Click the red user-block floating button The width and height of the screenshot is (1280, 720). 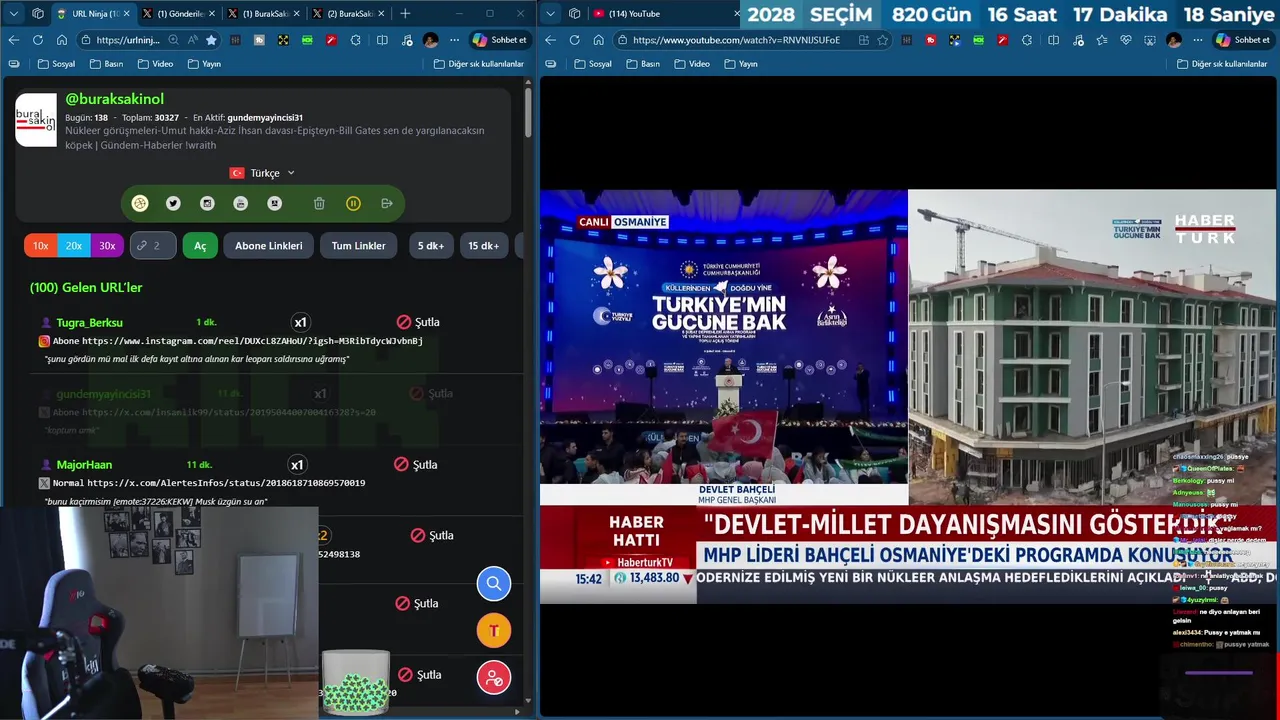[x=493, y=677]
